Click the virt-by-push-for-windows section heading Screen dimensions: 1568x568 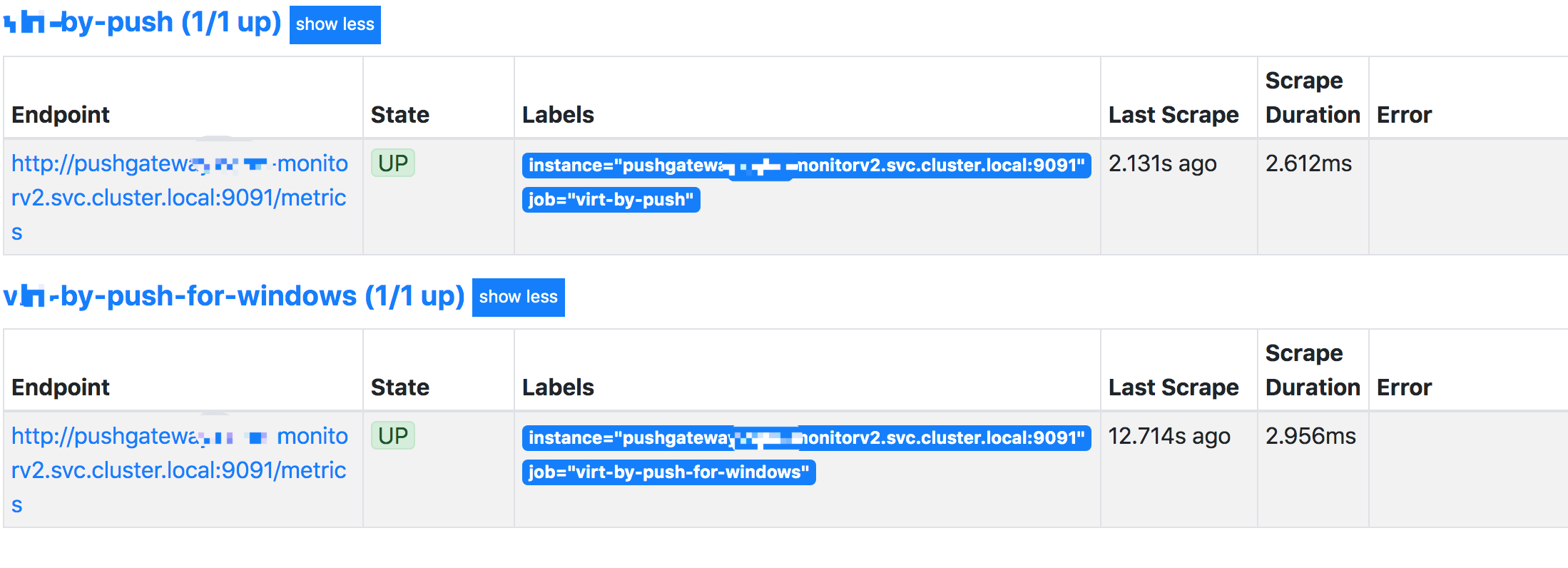click(x=235, y=295)
